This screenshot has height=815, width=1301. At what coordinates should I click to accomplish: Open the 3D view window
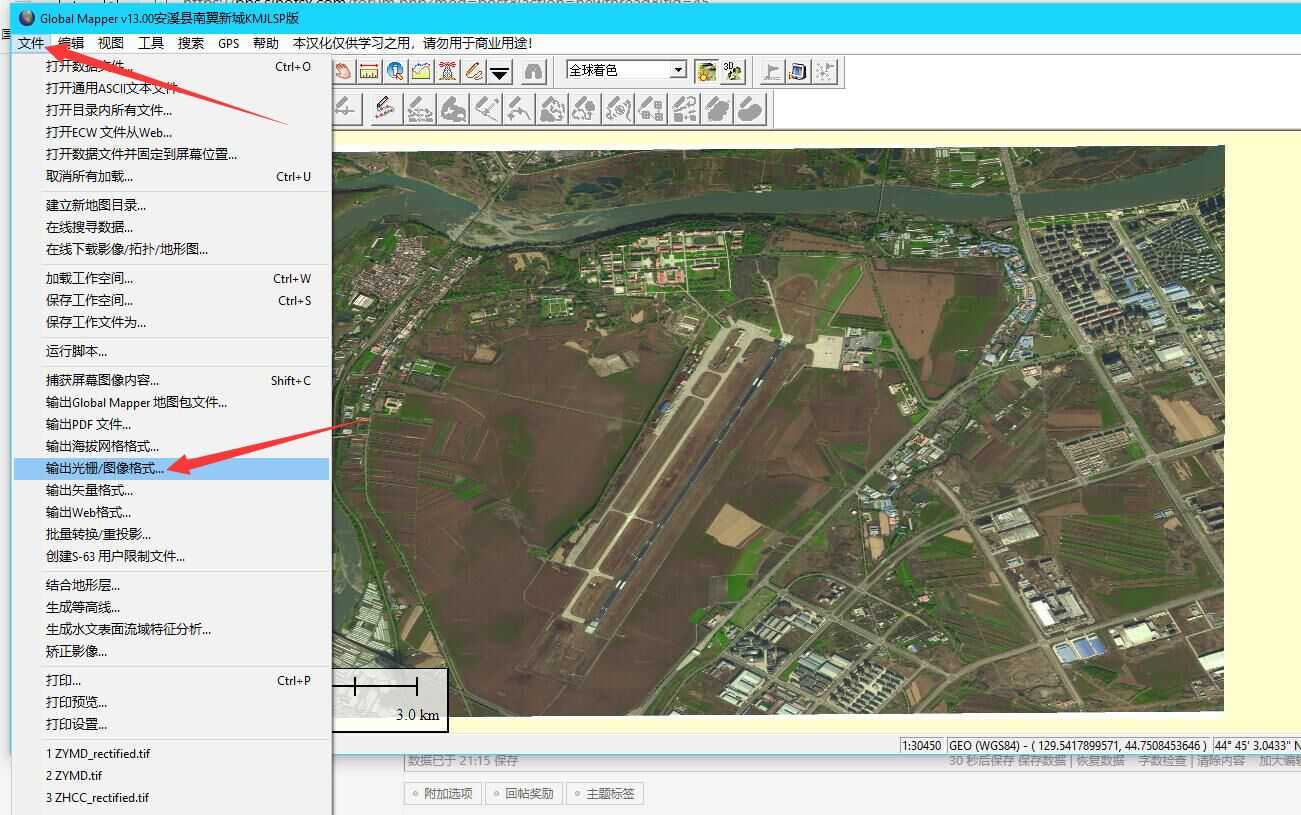tap(733, 71)
